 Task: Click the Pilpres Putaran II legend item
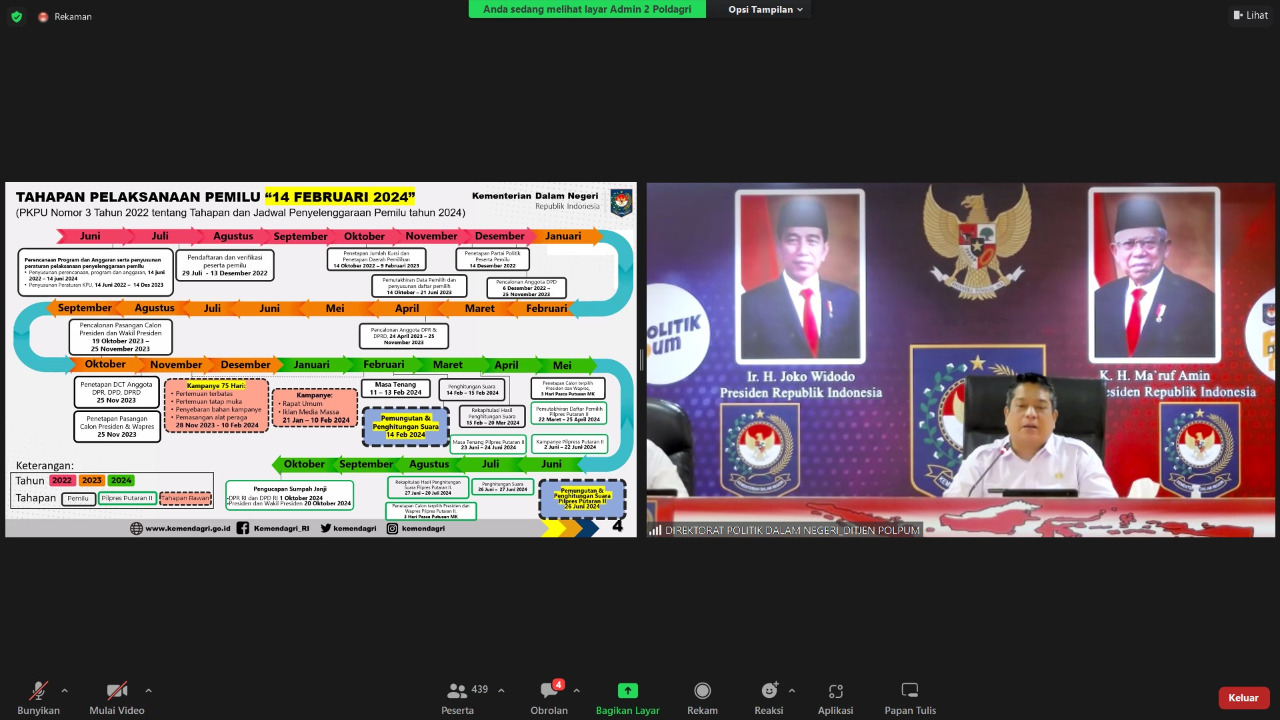(127, 498)
